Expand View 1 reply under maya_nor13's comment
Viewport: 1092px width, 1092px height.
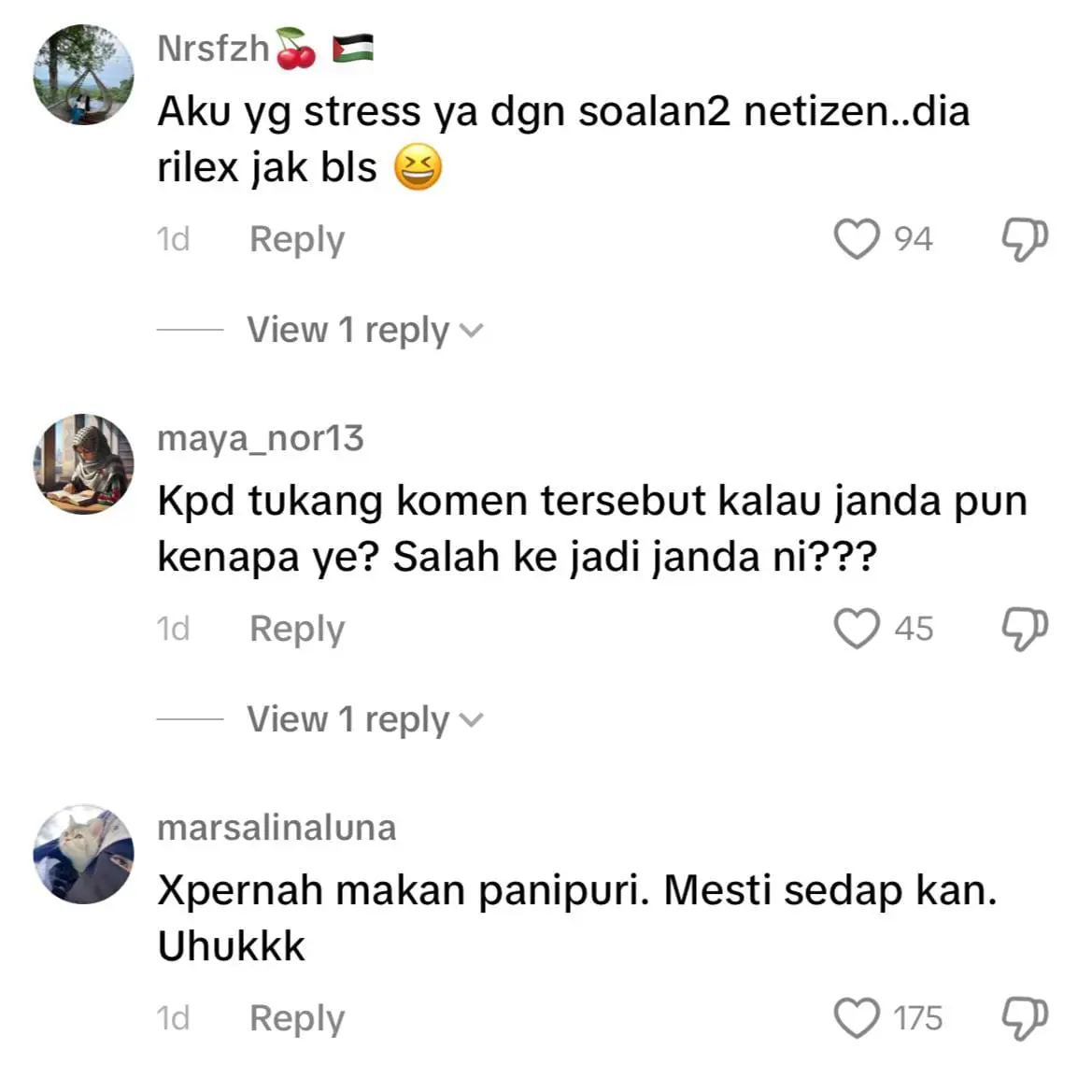pos(364,719)
